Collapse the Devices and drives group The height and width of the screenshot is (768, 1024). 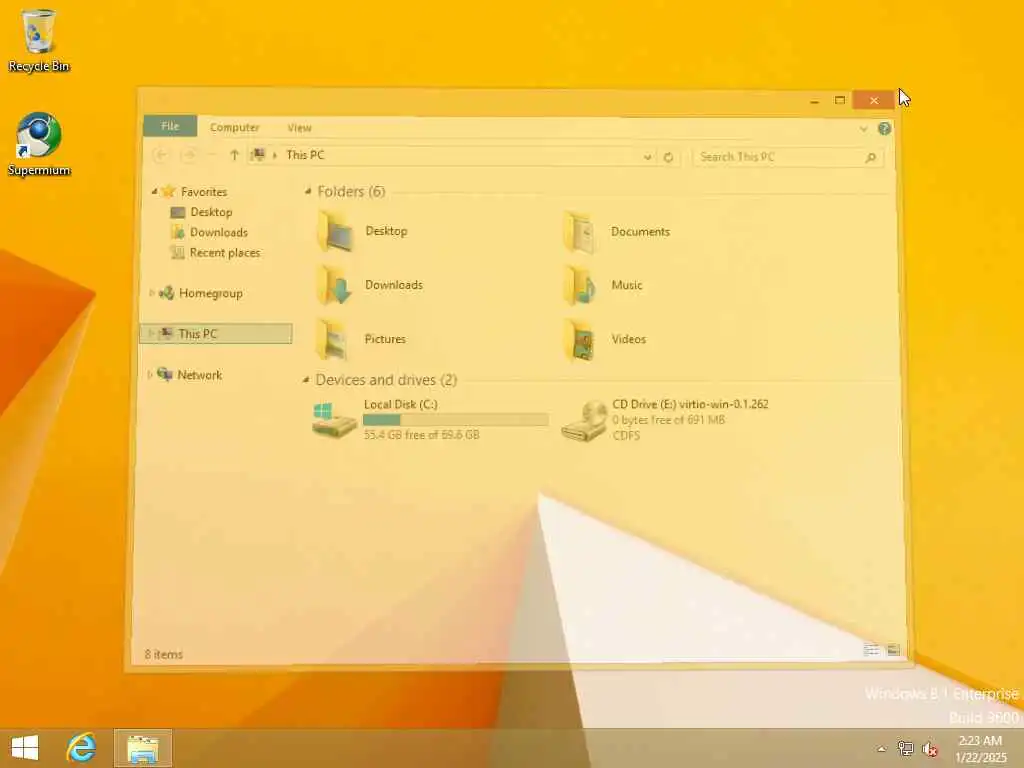tap(306, 379)
